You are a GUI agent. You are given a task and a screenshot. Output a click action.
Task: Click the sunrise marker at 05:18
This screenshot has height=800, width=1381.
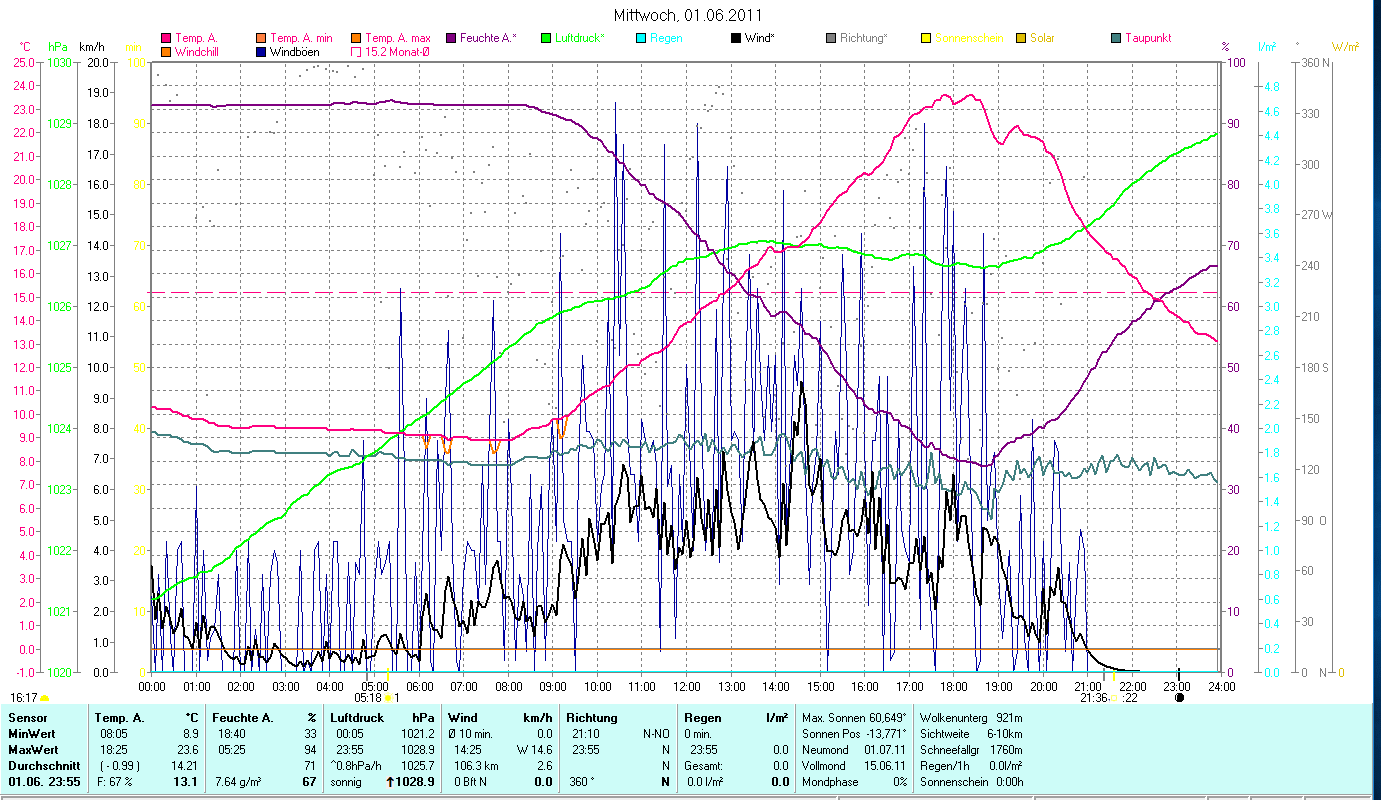pos(389,698)
